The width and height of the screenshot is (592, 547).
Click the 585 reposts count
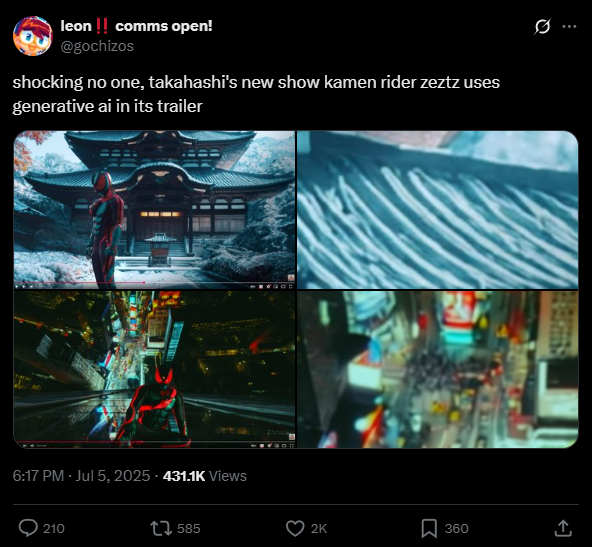188,529
